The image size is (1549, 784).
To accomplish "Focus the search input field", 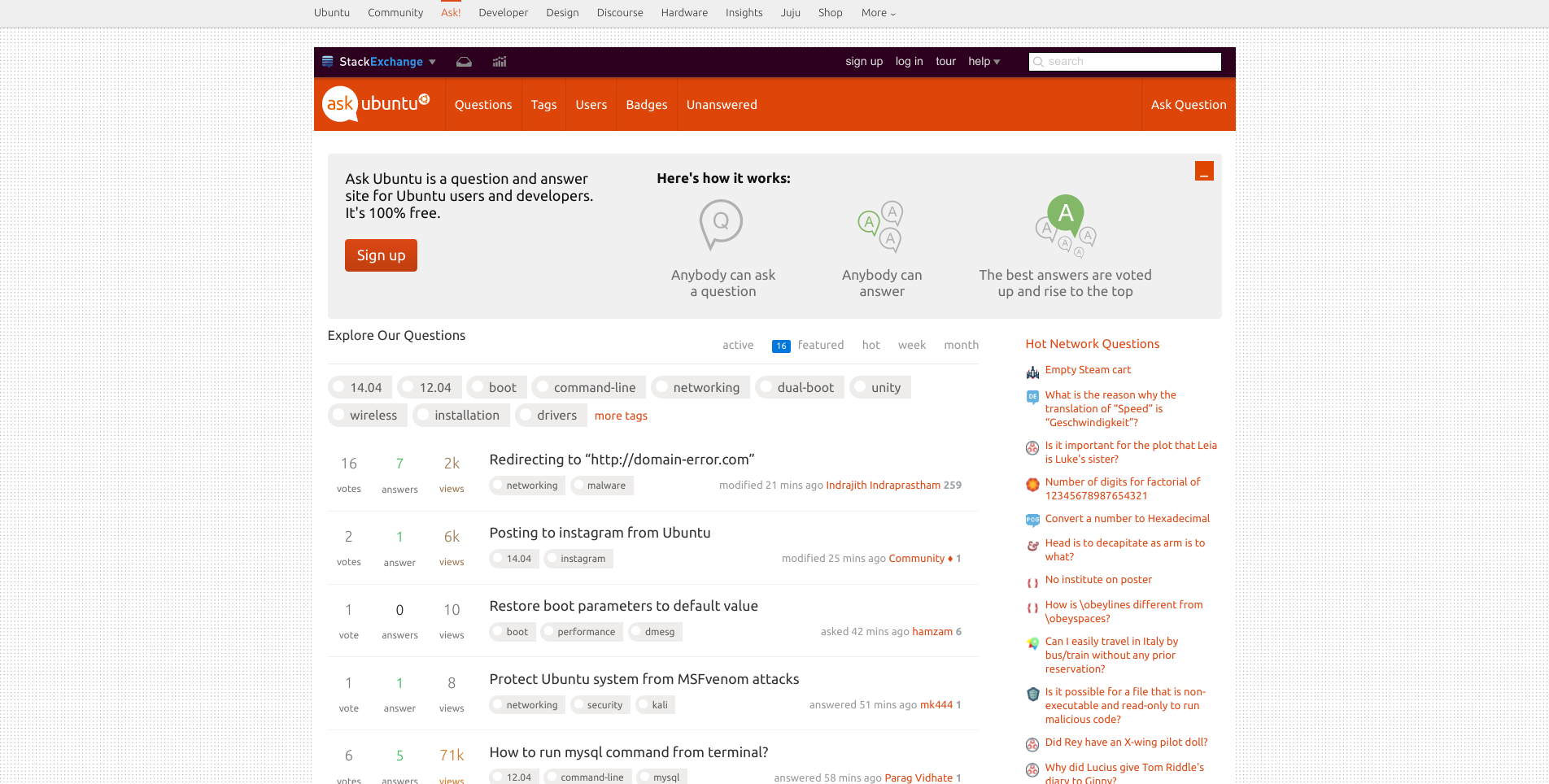I will pyautogui.click(x=1124, y=62).
